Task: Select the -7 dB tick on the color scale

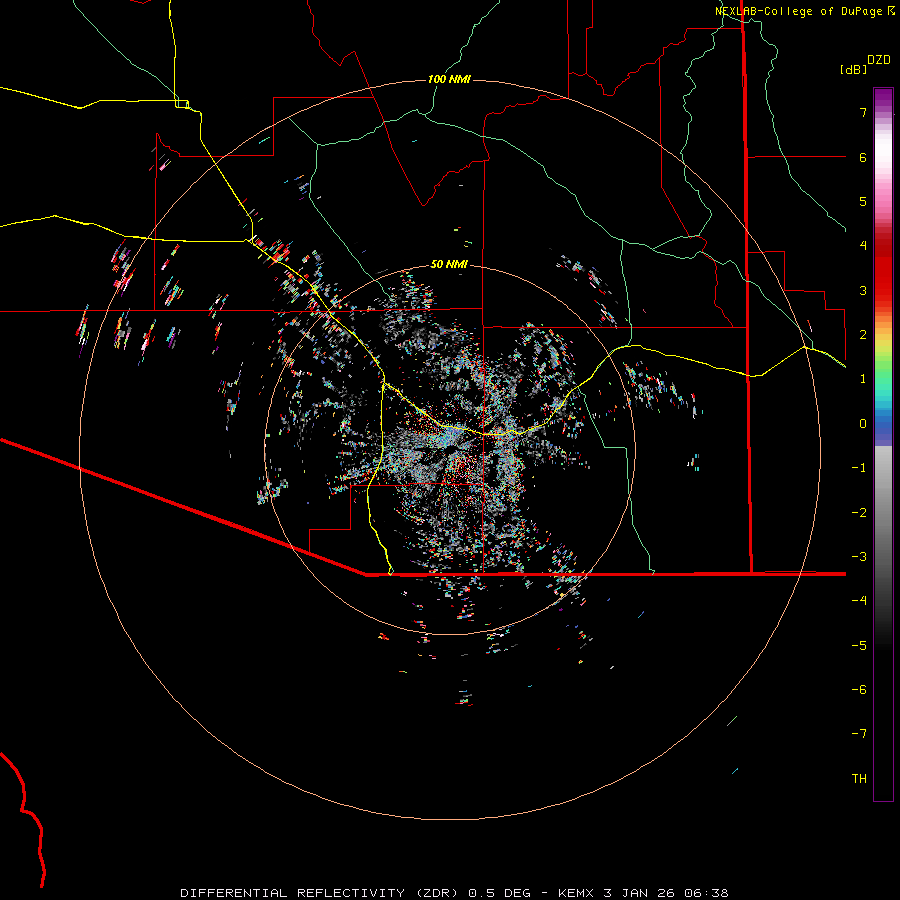Action: pyautogui.click(x=859, y=734)
